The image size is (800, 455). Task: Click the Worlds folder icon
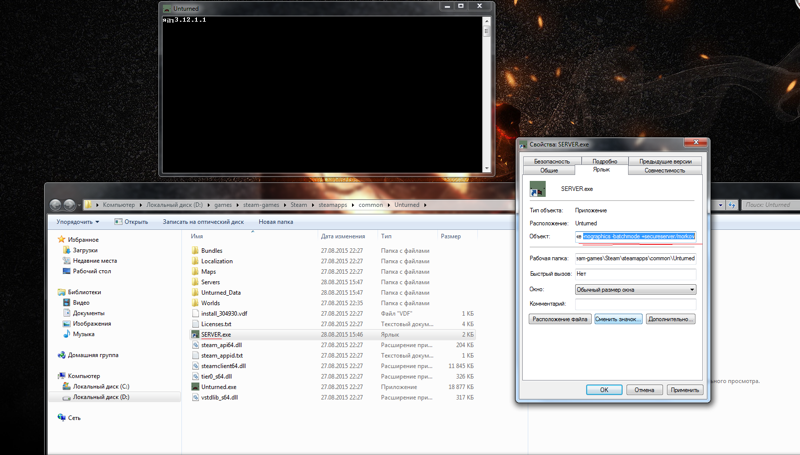click(x=195, y=303)
